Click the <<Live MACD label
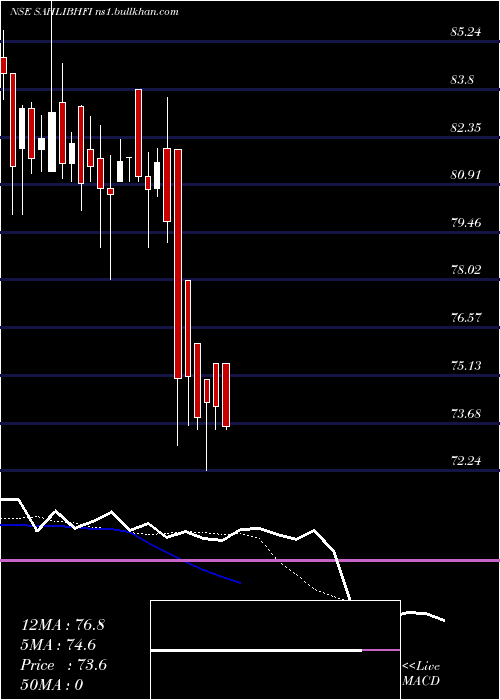This screenshot has width=500, height=700. tap(421, 674)
